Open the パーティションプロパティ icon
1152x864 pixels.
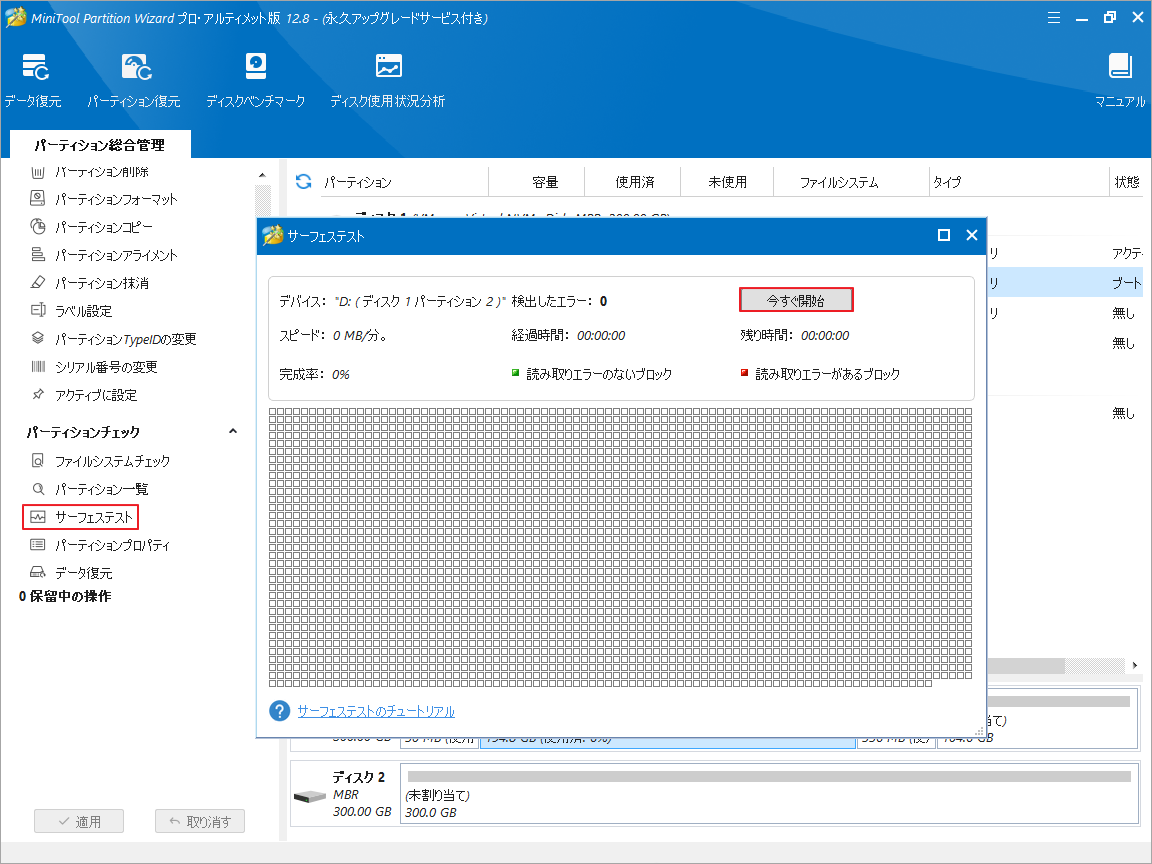(37, 544)
